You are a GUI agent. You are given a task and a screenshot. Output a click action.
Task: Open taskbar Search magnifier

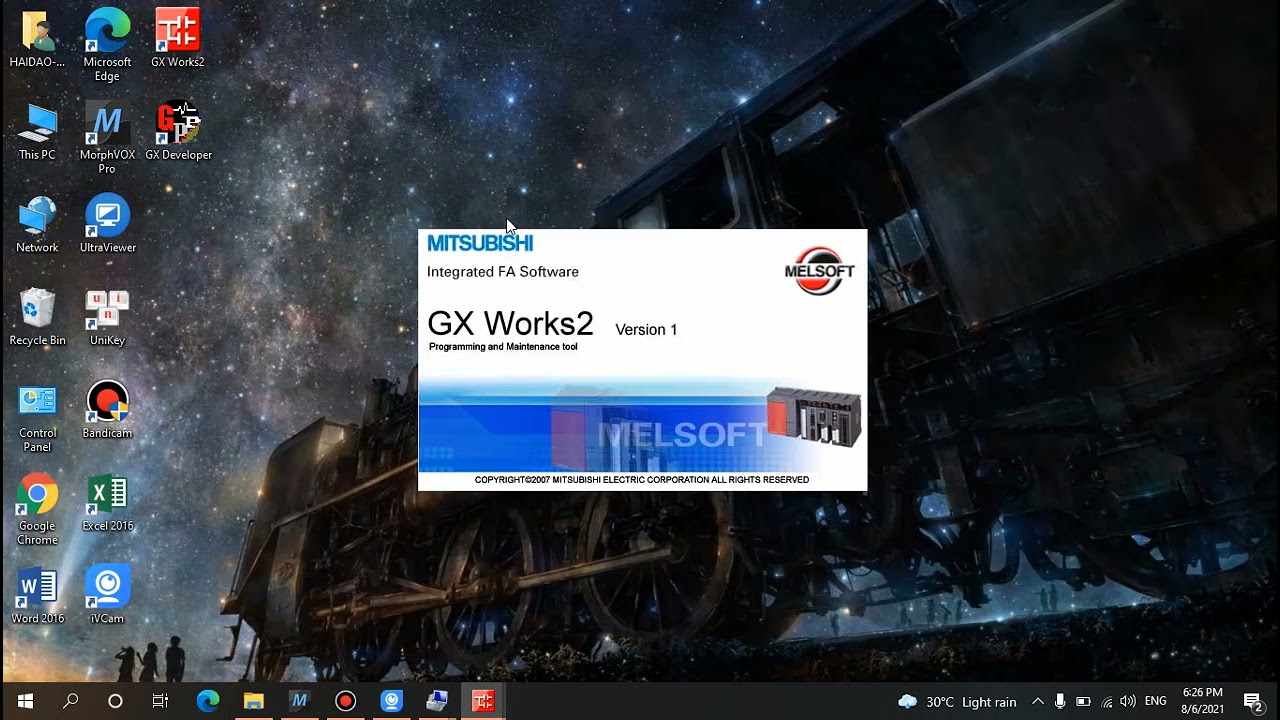[70, 701]
